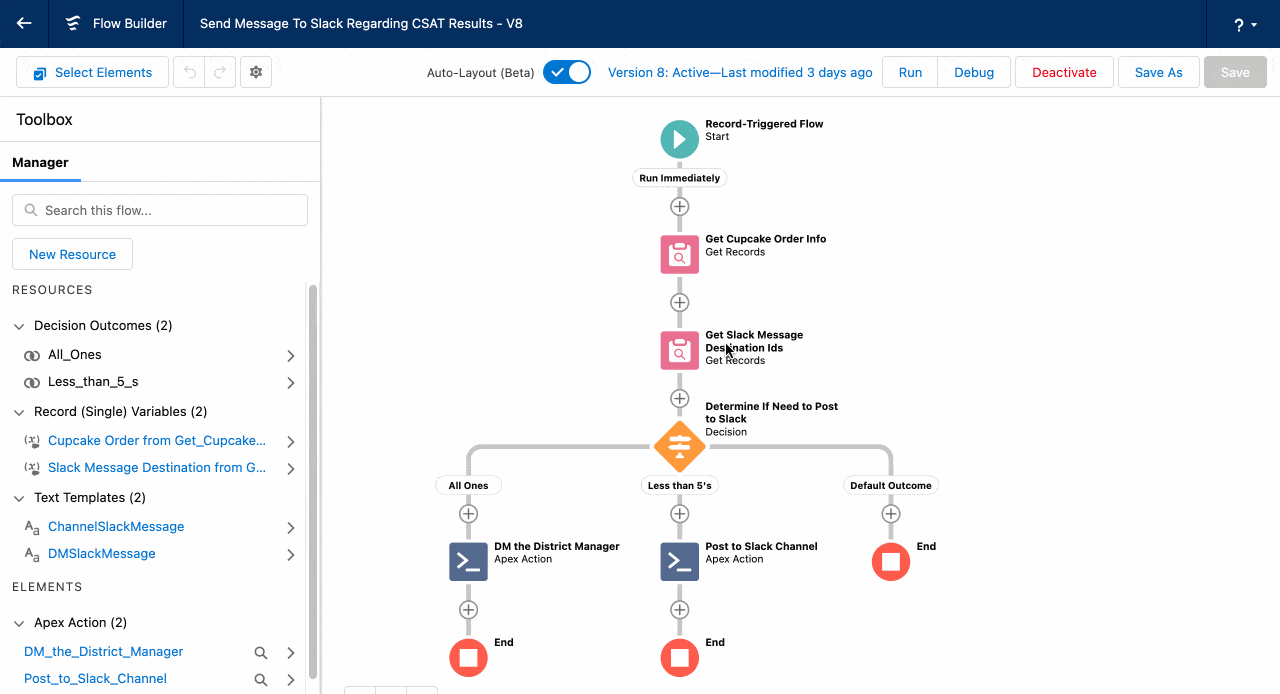The width and height of the screenshot is (1280, 694).
Task: Collapse the Decision Outcomes section
Action: coord(19,326)
